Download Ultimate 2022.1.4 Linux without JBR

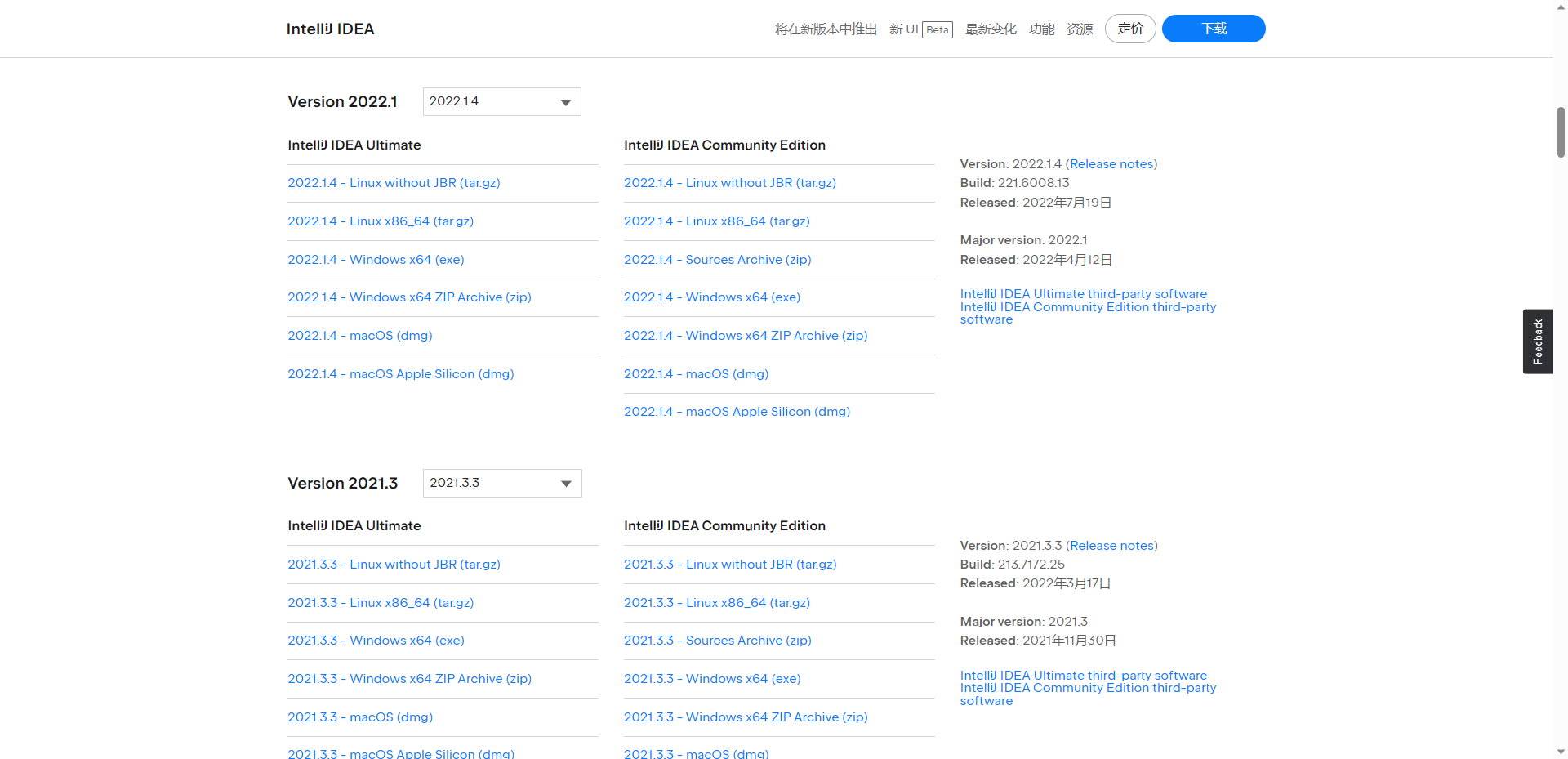(394, 183)
